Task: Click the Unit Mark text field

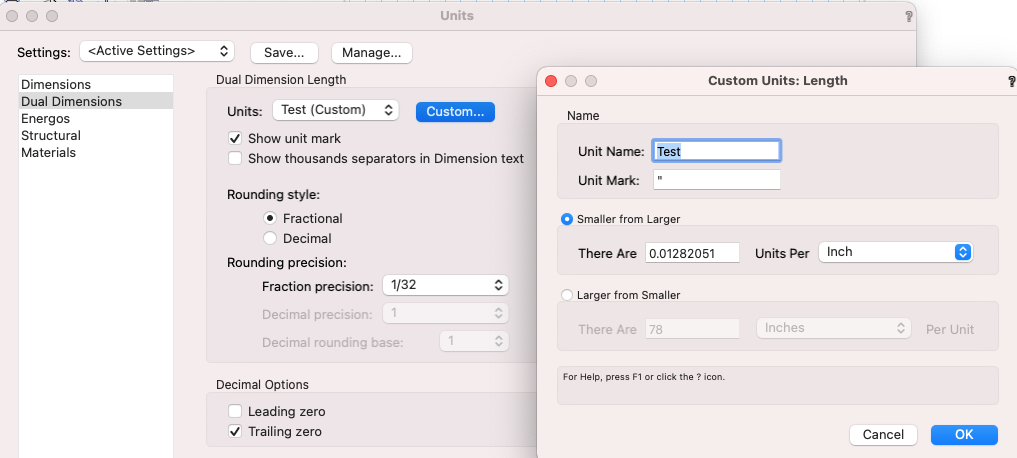Action: pyautogui.click(x=716, y=180)
